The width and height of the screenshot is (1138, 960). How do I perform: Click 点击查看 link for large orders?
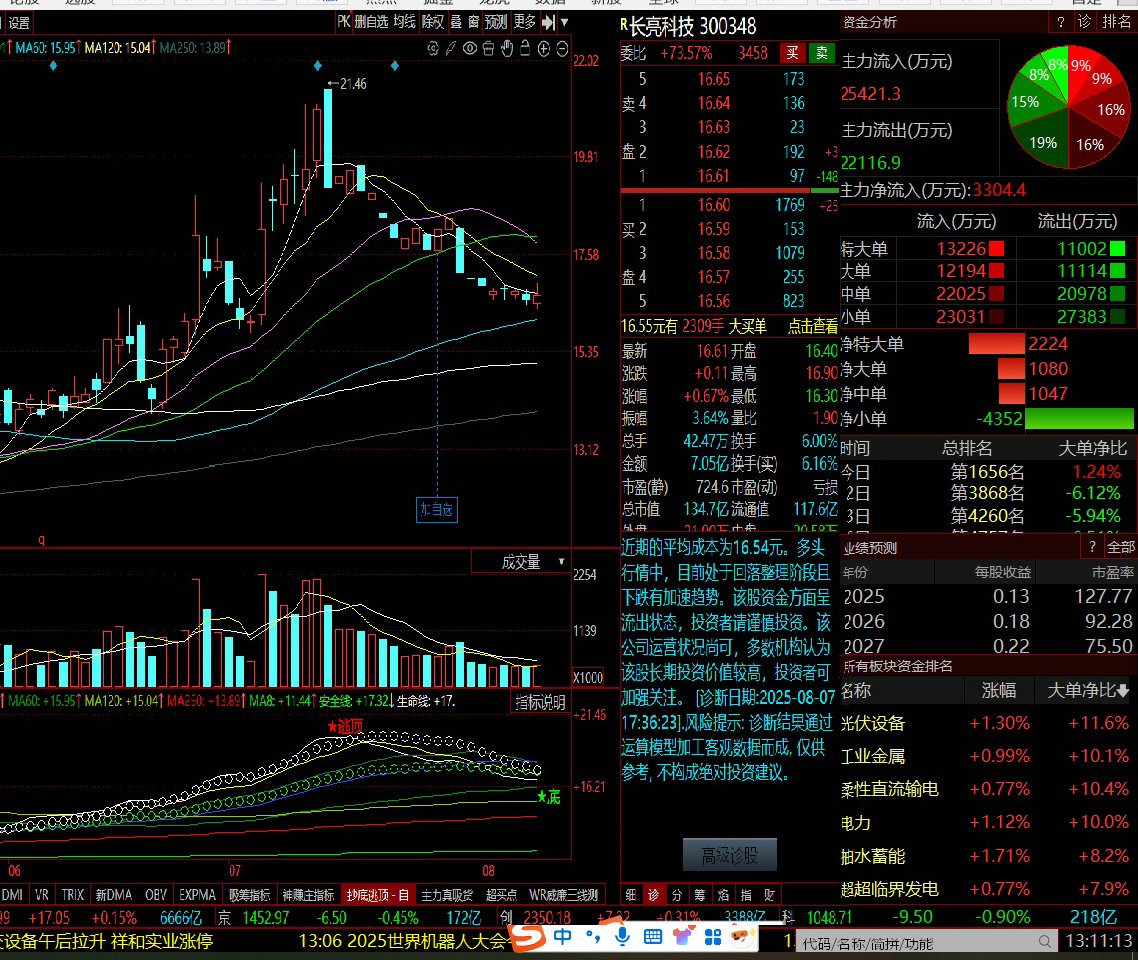click(x=813, y=327)
